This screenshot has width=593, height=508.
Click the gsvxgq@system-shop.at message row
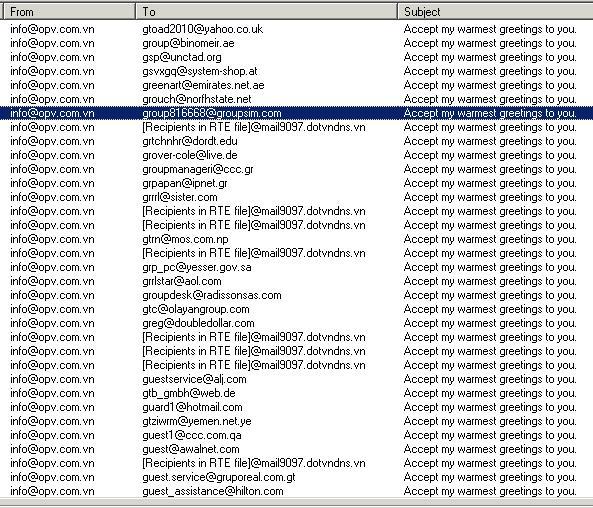pyautogui.click(x=296, y=71)
